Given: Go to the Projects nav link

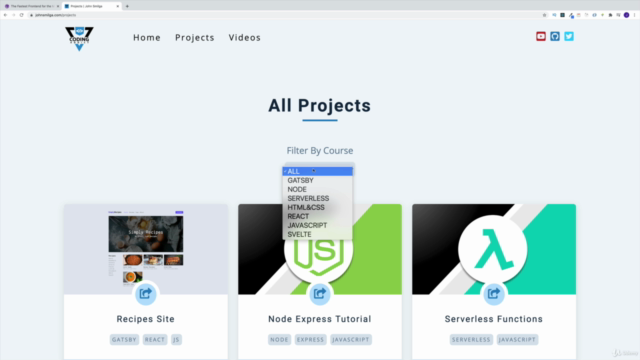Looking at the screenshot, I should pos(195,38).
